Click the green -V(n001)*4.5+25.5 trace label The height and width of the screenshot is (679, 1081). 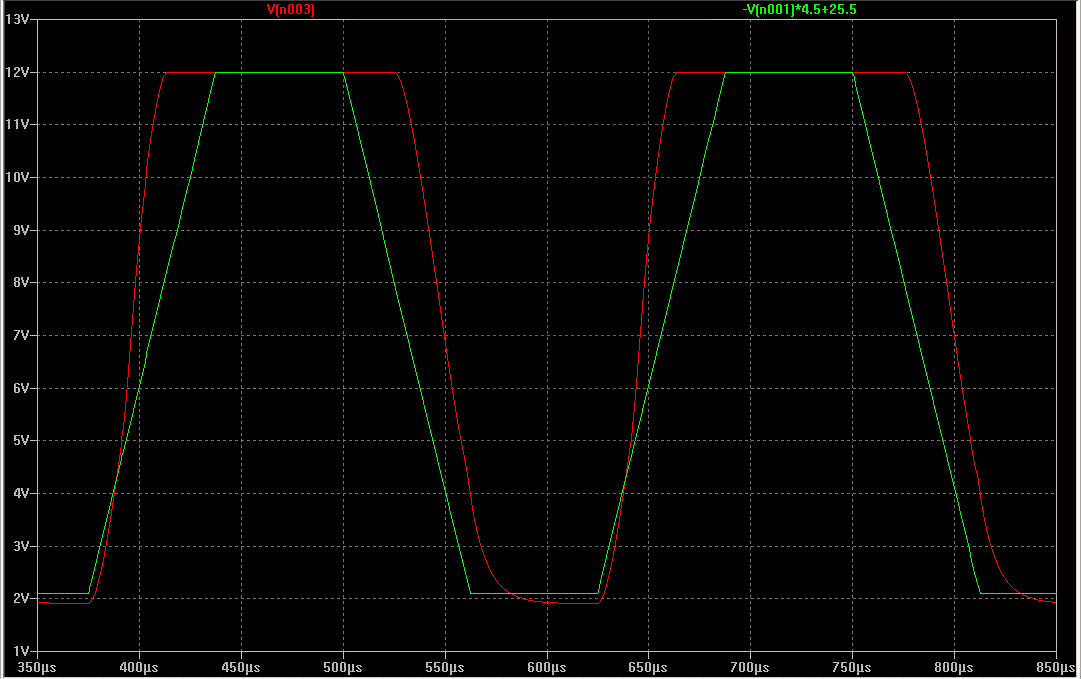[x=800, y=9]
